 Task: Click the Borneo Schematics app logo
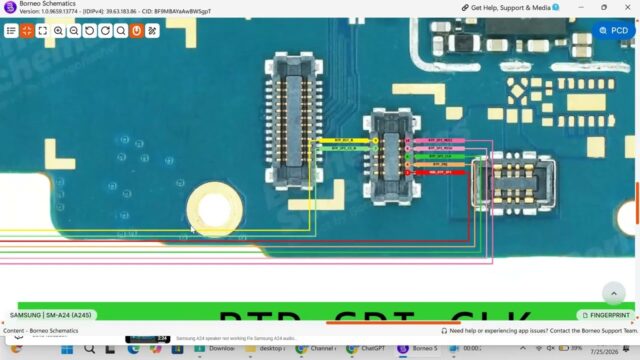coord(10,7)
